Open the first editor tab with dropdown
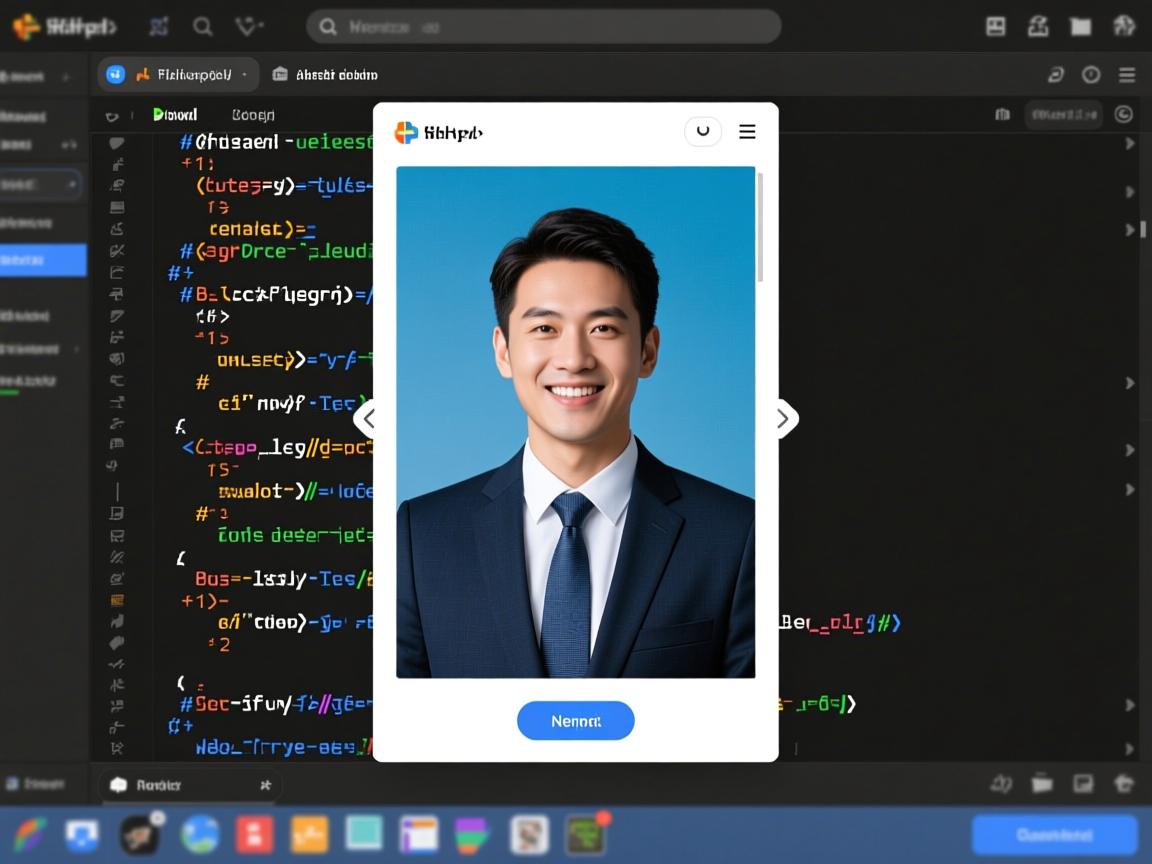Screen dimensions: 1152x864 point(179,74)
